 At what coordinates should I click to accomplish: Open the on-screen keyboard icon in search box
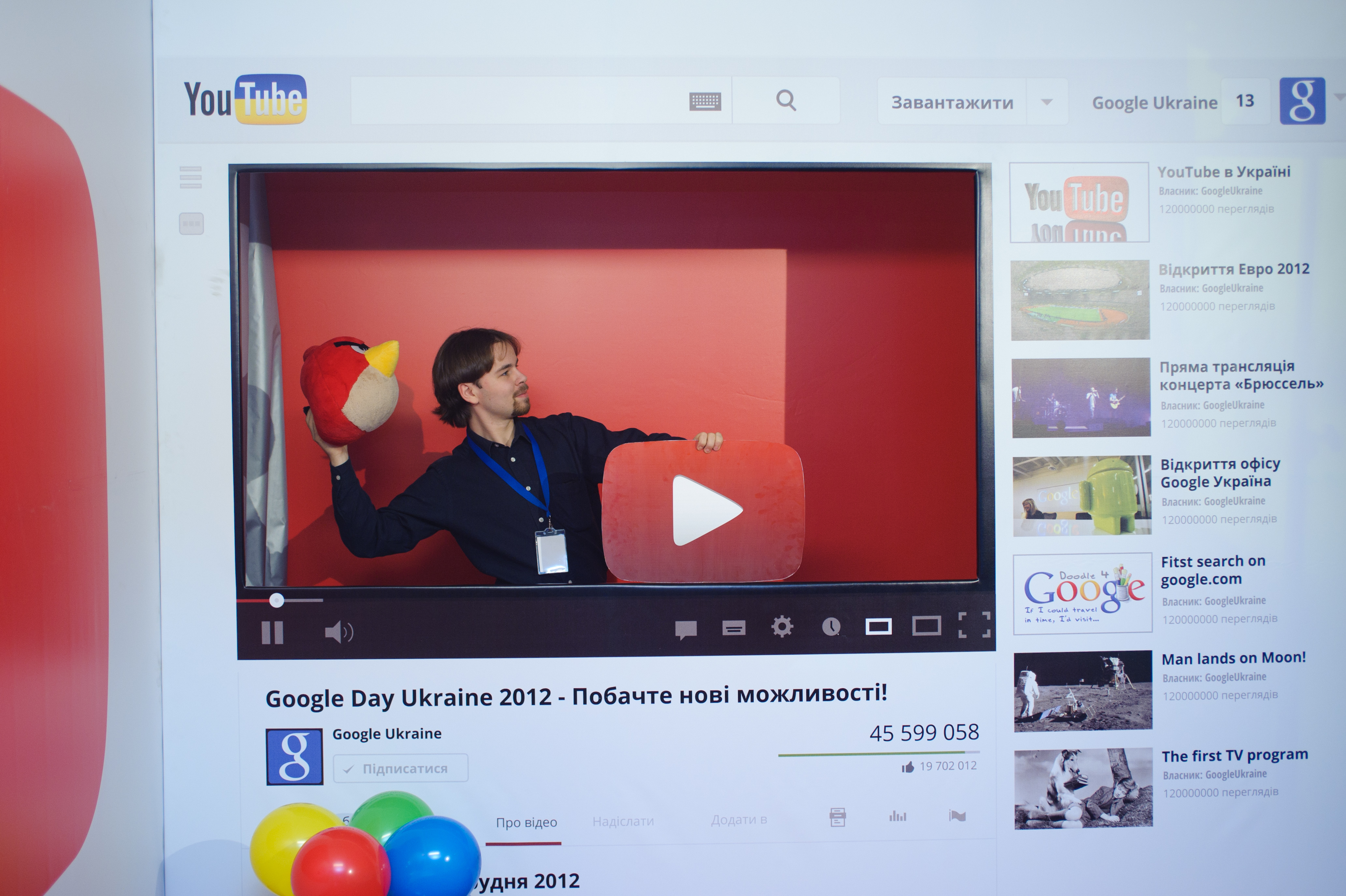[x=705, y=102]
